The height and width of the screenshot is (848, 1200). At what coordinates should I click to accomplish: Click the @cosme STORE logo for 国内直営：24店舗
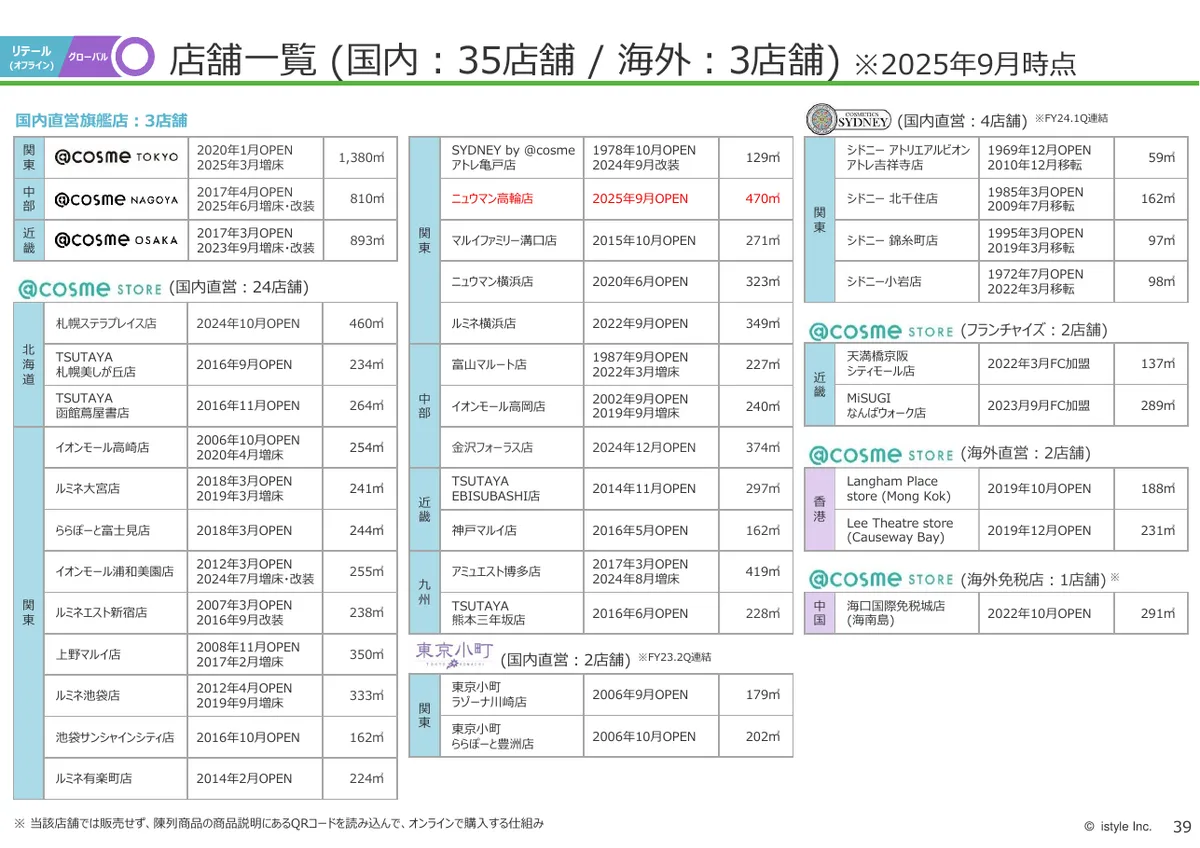[x=88, y=288]
